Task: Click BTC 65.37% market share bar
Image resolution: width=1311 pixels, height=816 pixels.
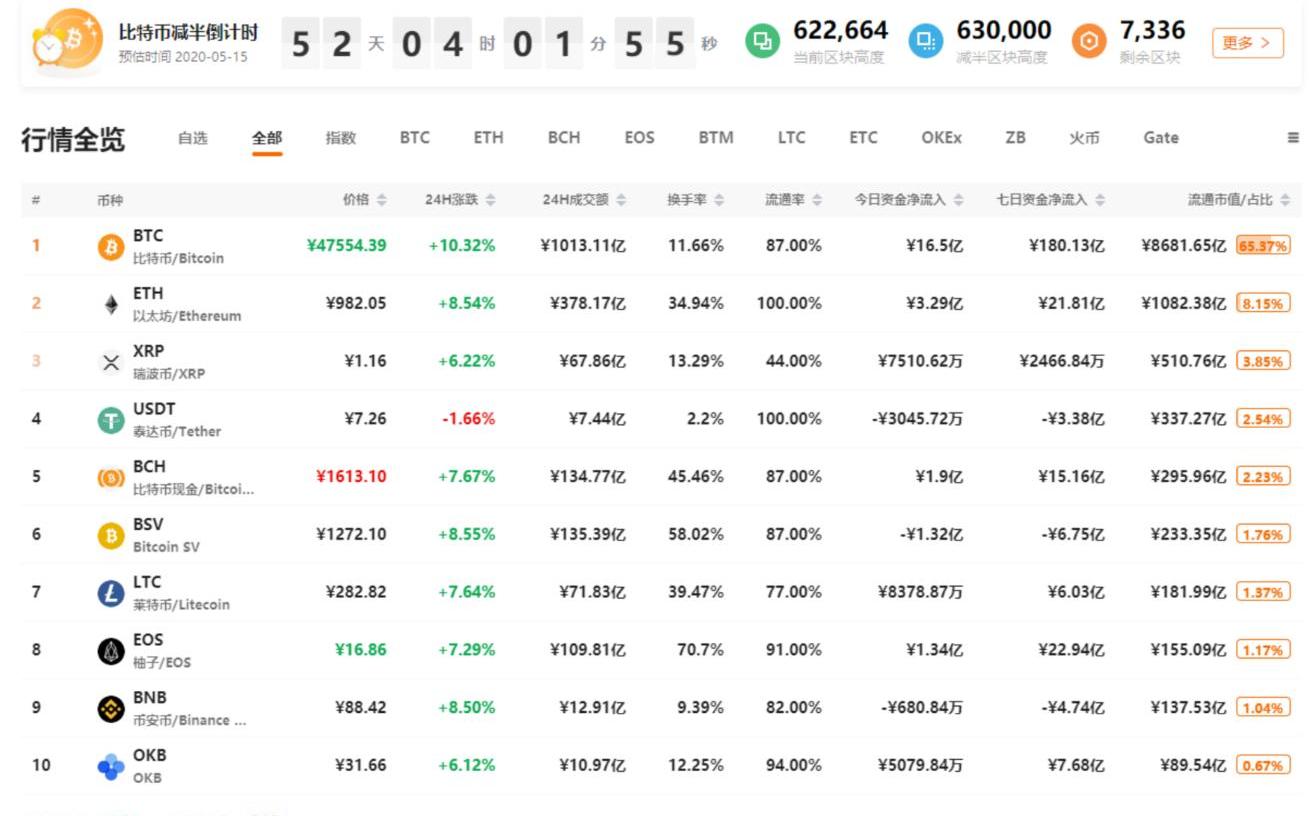Action: click(x=1262, y=246)
